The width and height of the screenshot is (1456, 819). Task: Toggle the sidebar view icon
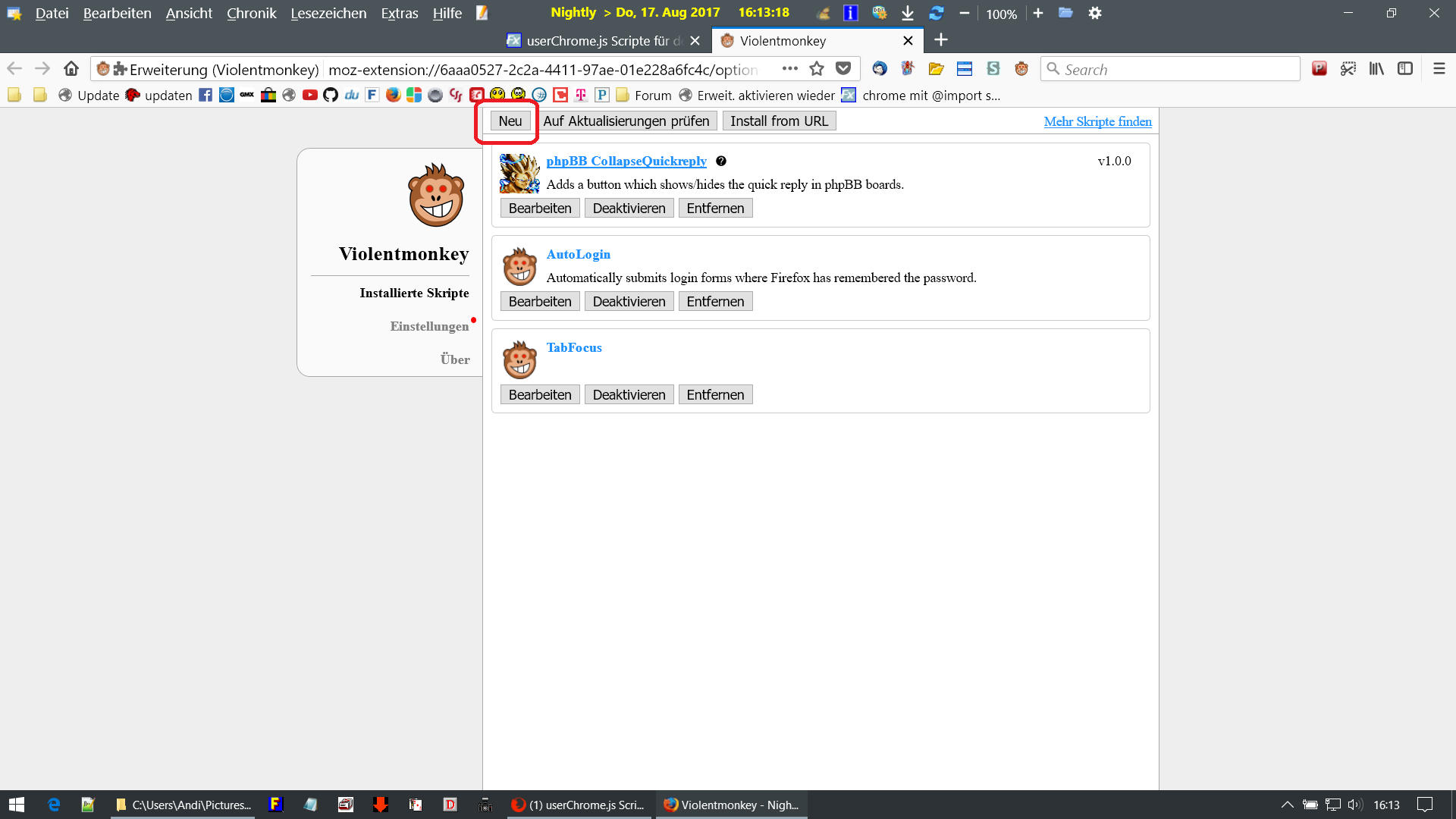point(1405,69)
